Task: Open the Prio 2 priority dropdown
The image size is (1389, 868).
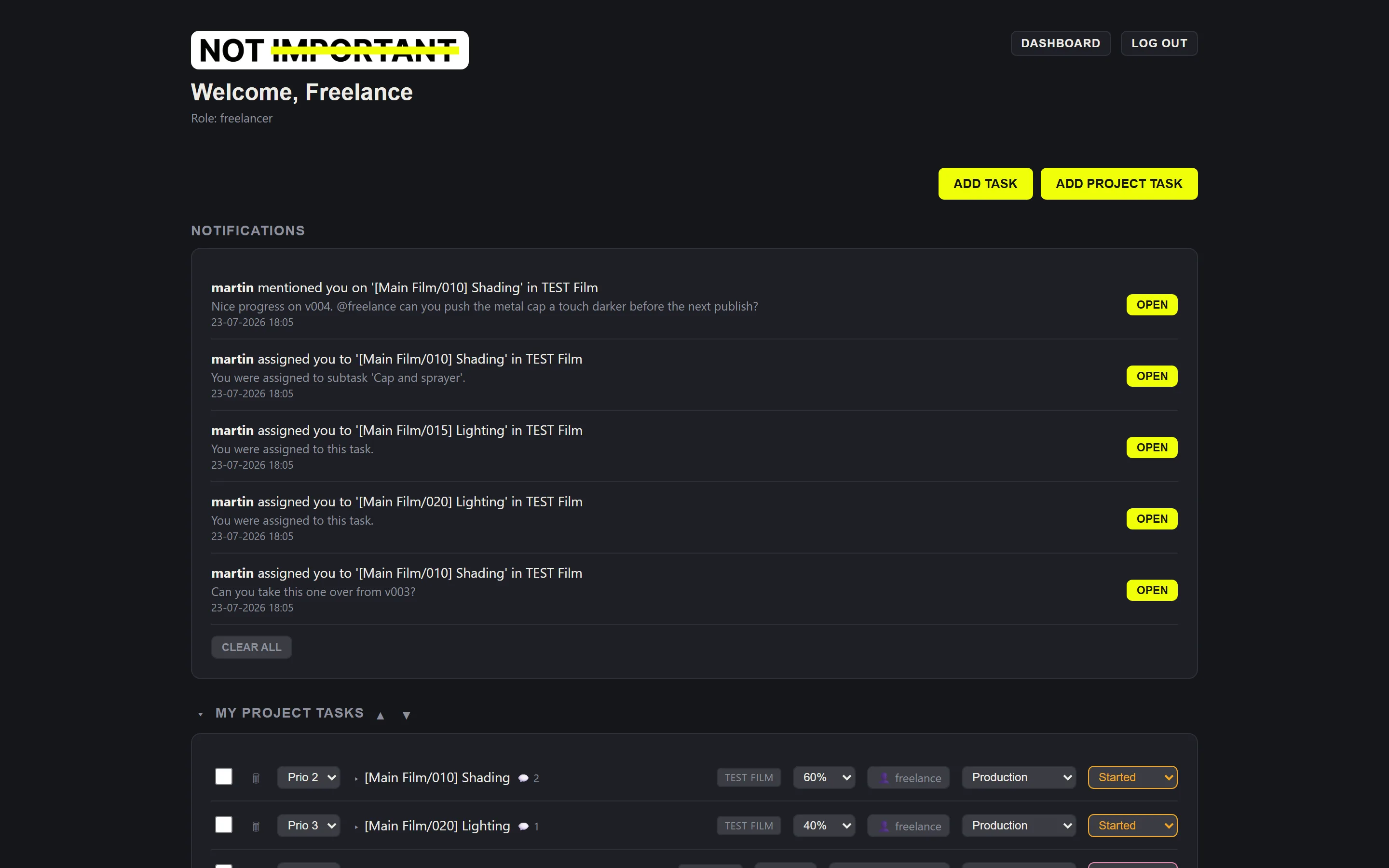Action: pos(309,777)
